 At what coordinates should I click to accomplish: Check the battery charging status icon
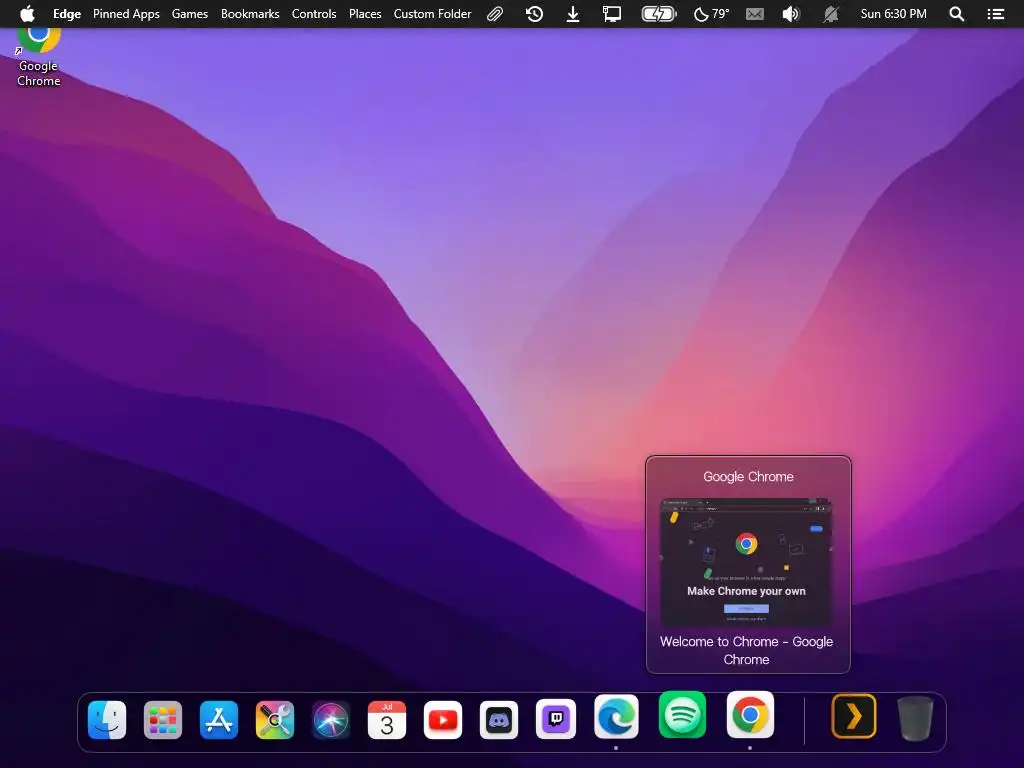[x=659, y=14]
